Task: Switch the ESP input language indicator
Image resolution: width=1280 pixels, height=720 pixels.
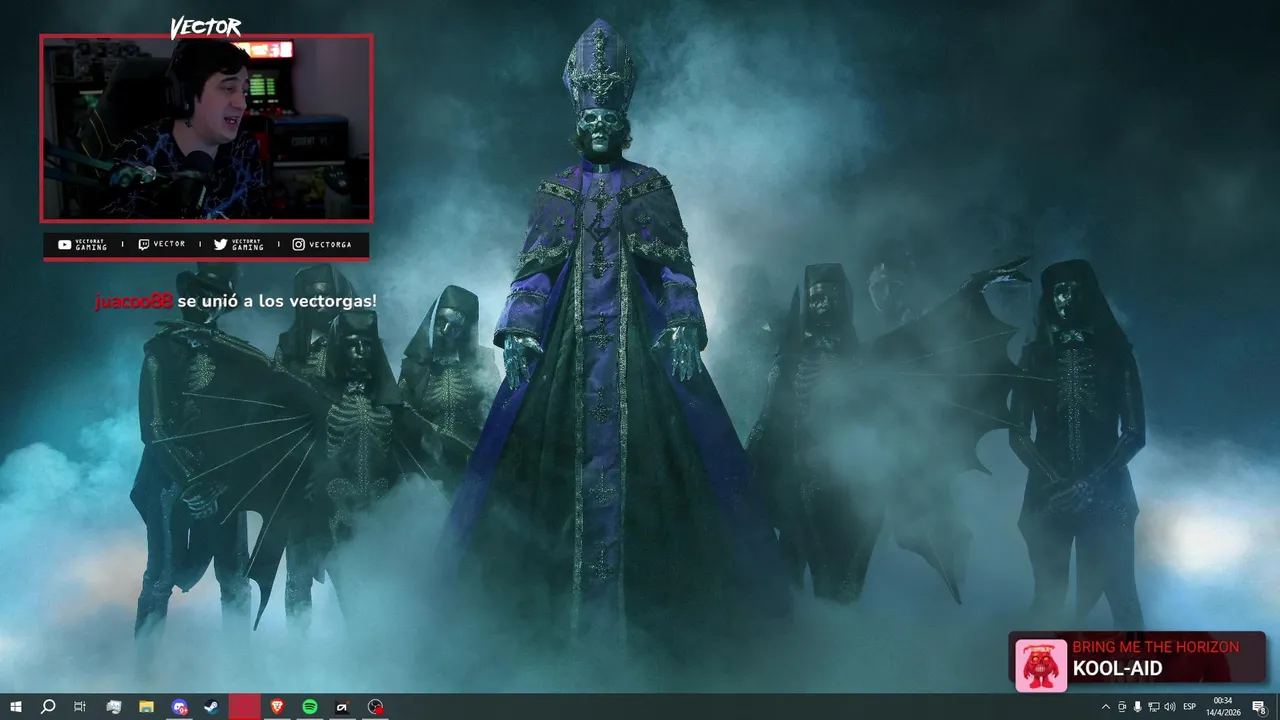Action: click(x=1190, y=707)
